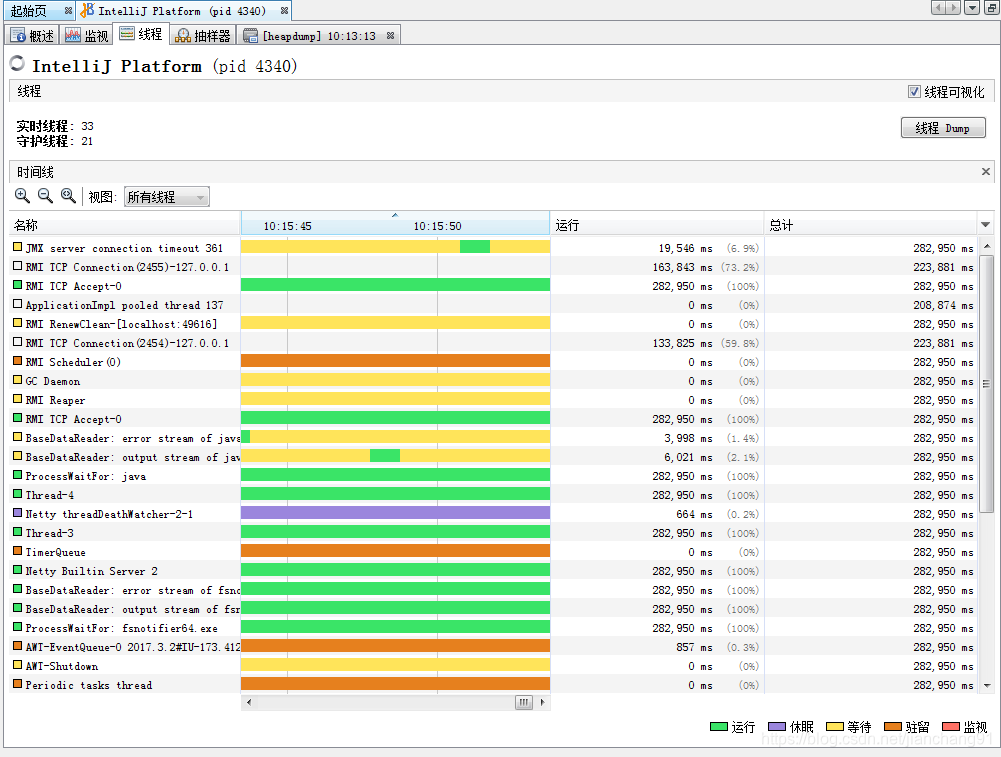Click the yellow 等待 legend swatch
The height and width of the screenshot is (757, 1001).
[x=835, y=726]
